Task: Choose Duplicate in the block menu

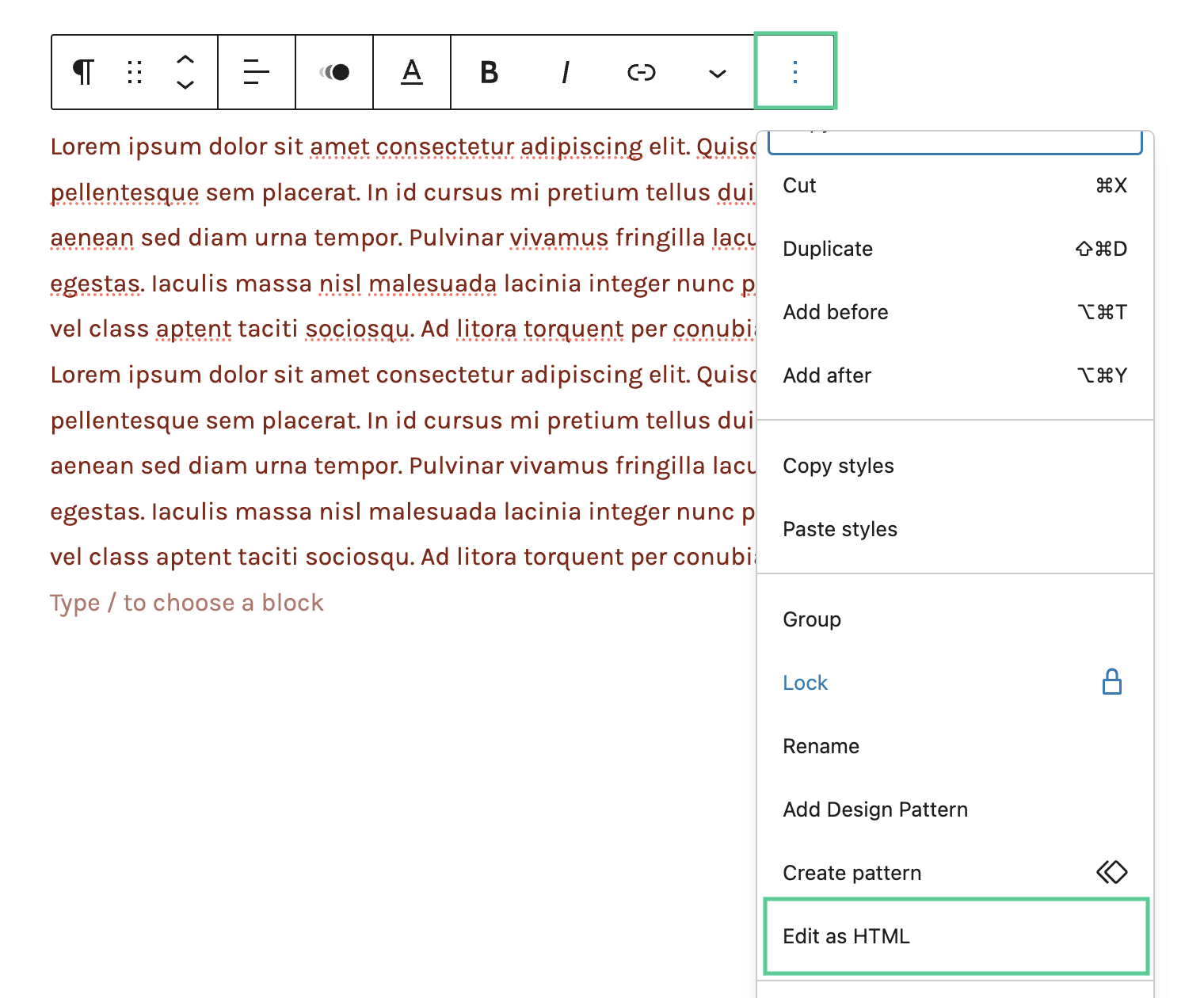Action: (x=955, y=249)
